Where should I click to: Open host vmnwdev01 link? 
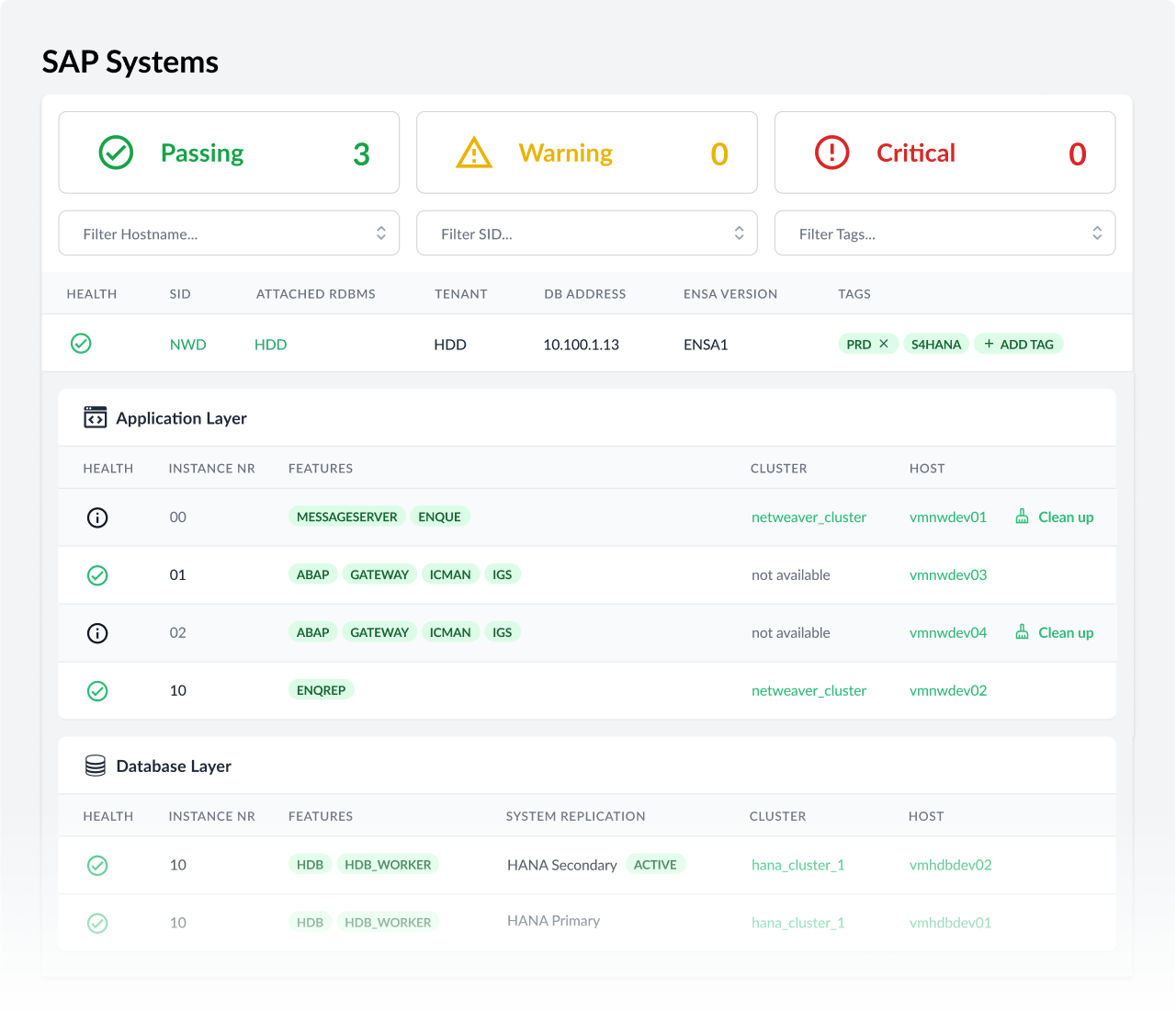pos(948,517)
